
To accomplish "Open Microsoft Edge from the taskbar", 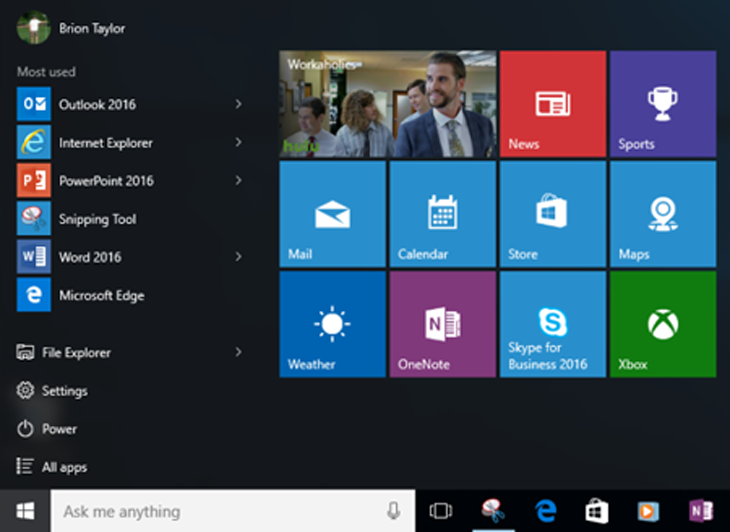I will [546, 511].
